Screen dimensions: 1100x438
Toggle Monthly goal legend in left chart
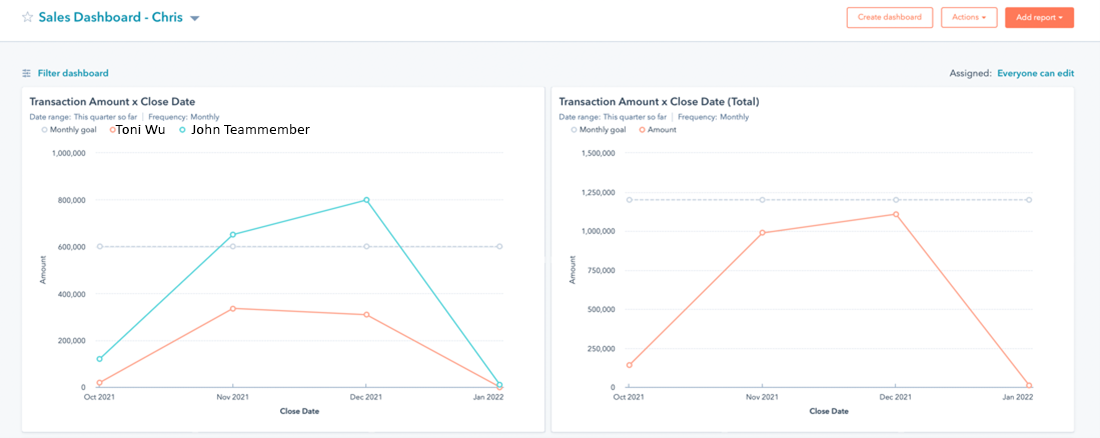(72, 130)
